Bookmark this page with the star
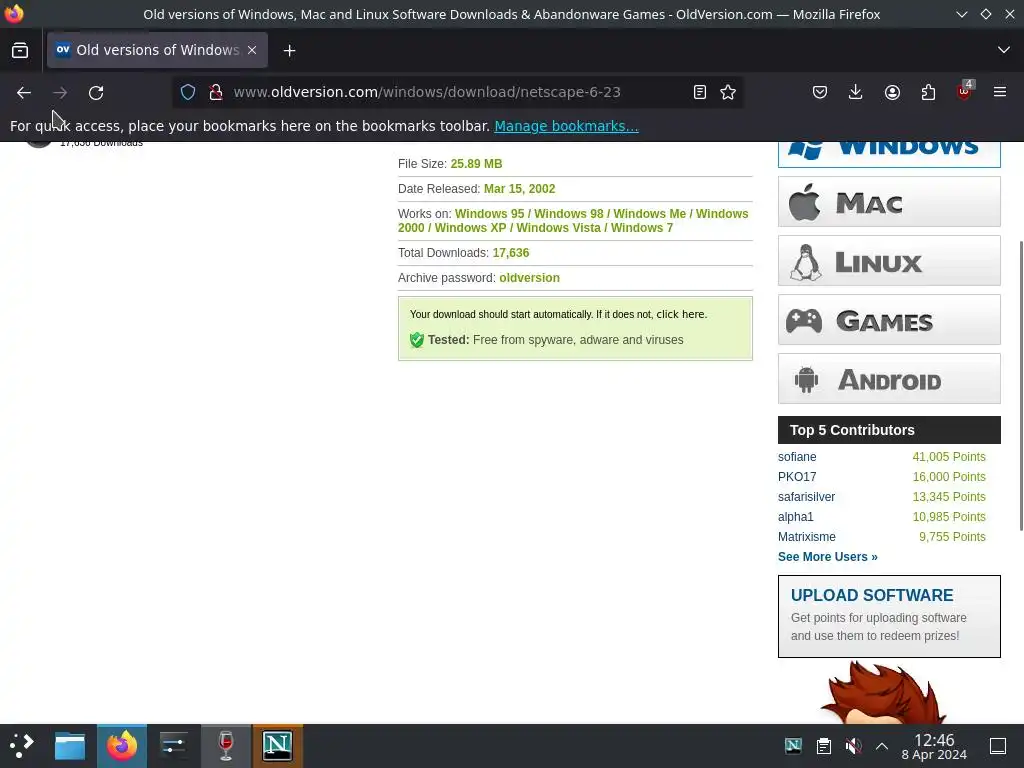 (728, 92)
